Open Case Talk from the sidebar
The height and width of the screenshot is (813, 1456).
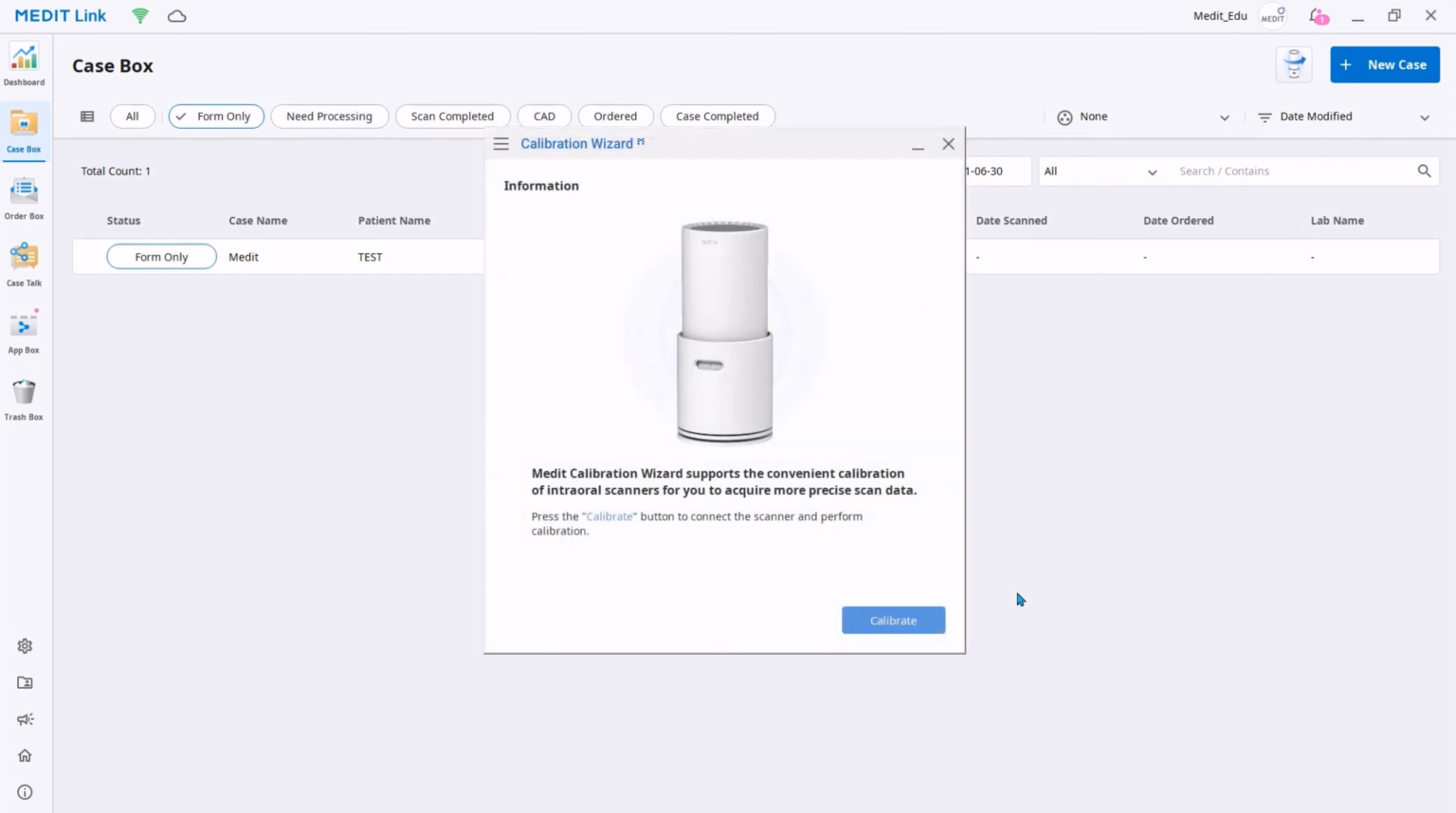(24, 265)
